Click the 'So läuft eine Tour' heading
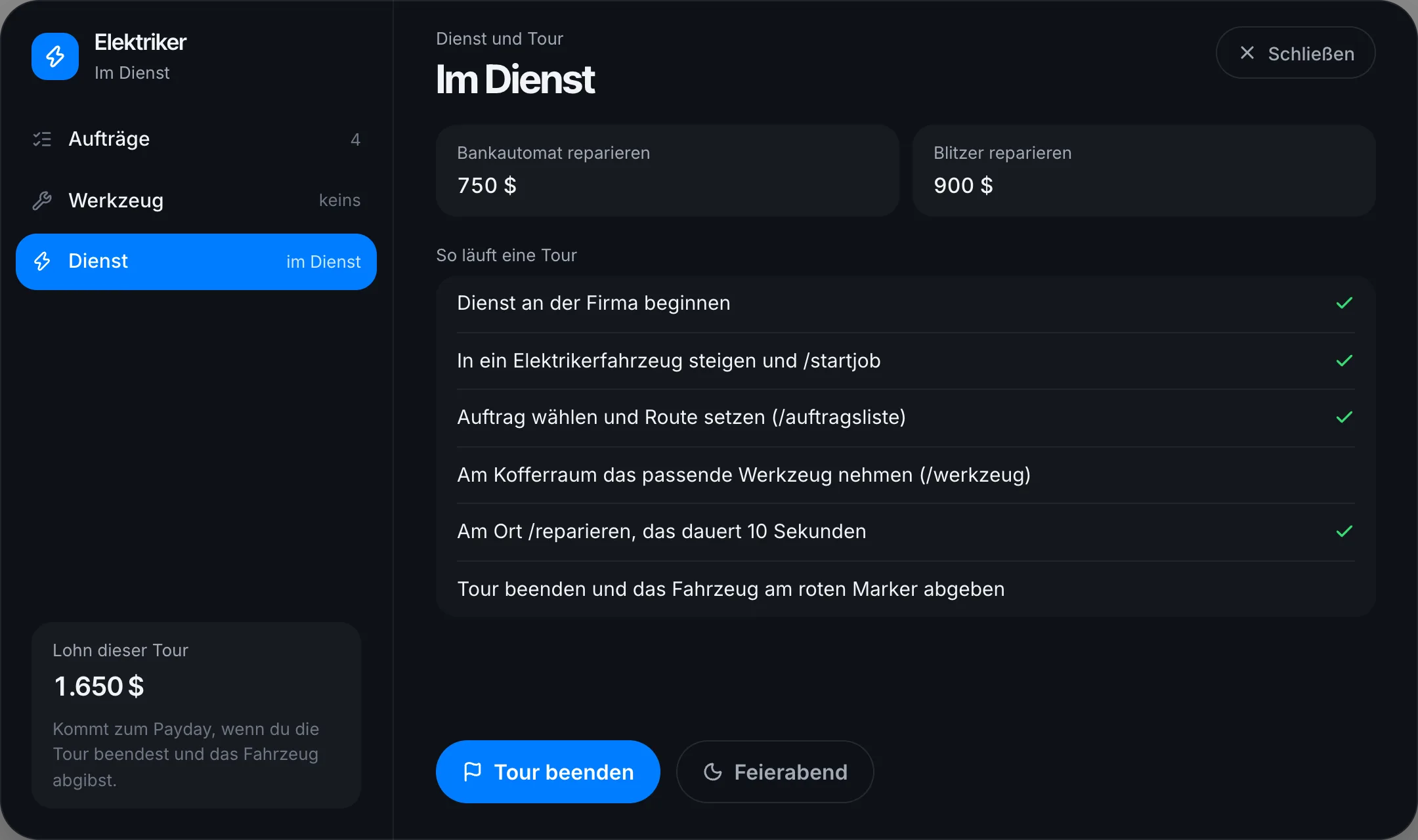 tap(506, 255)
